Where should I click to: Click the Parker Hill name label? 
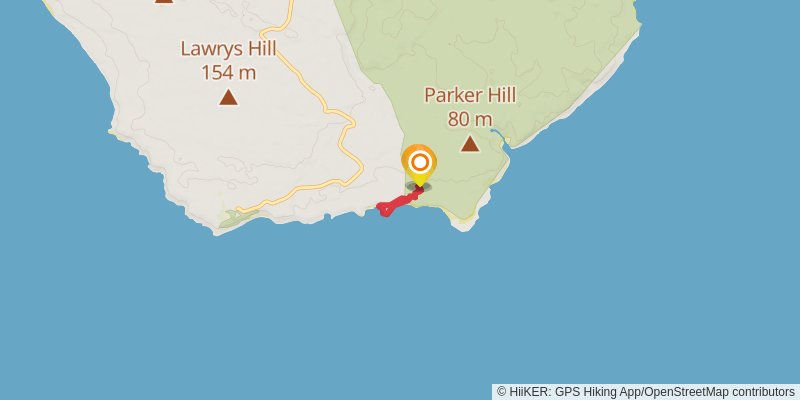pyautogui.click(x=470, y=95)
